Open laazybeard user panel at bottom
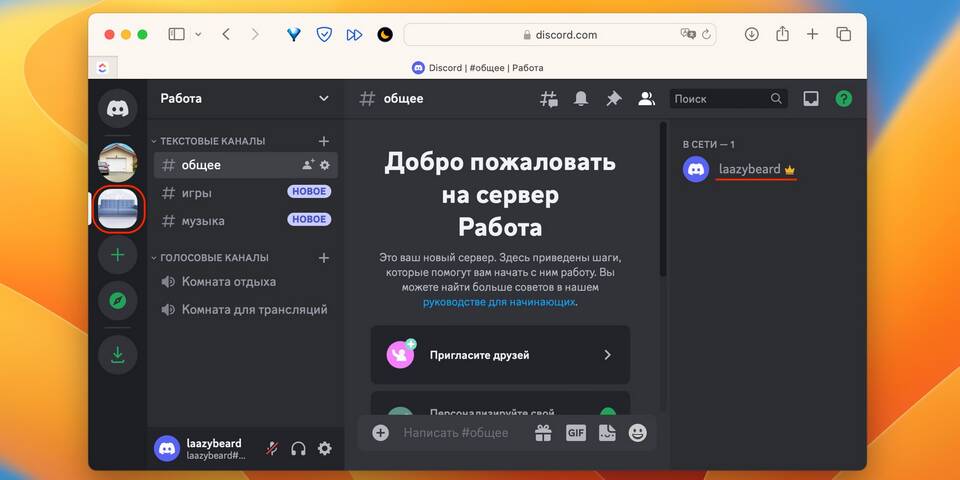This screenshot has width=960, height=480. pyautogui.click(x=205, y=449)
